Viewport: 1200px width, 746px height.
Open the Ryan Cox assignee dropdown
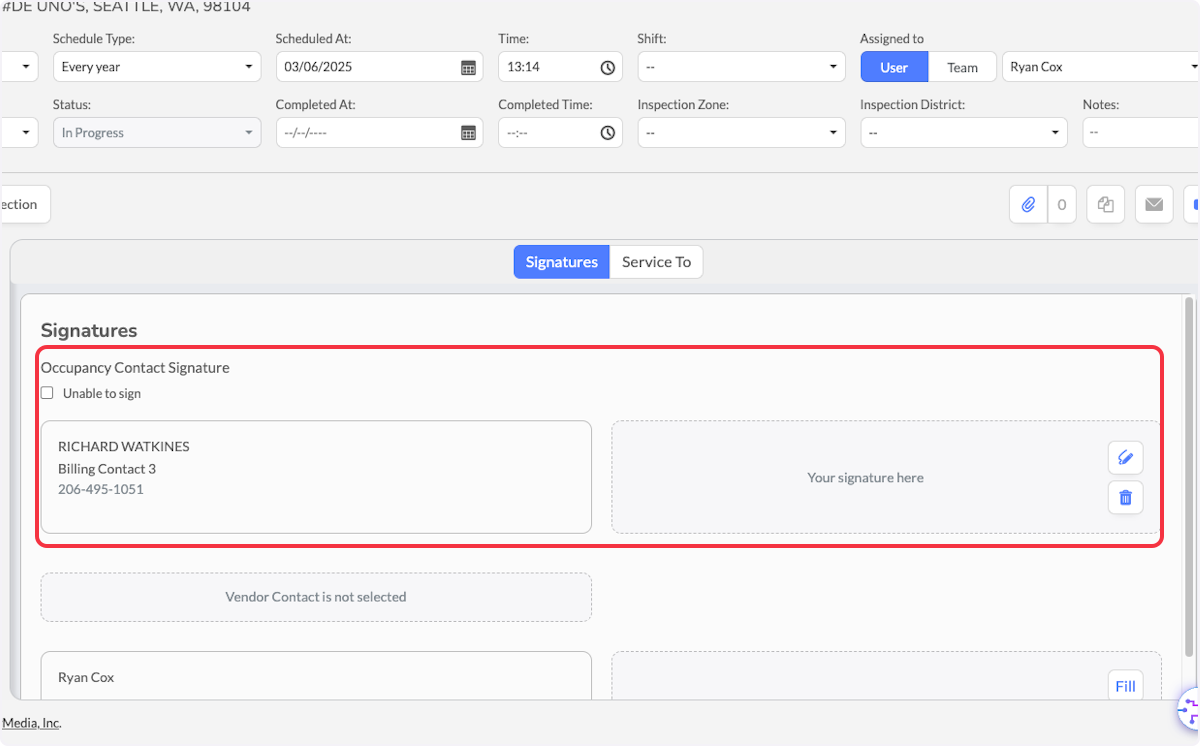[x=1101, y=67]
